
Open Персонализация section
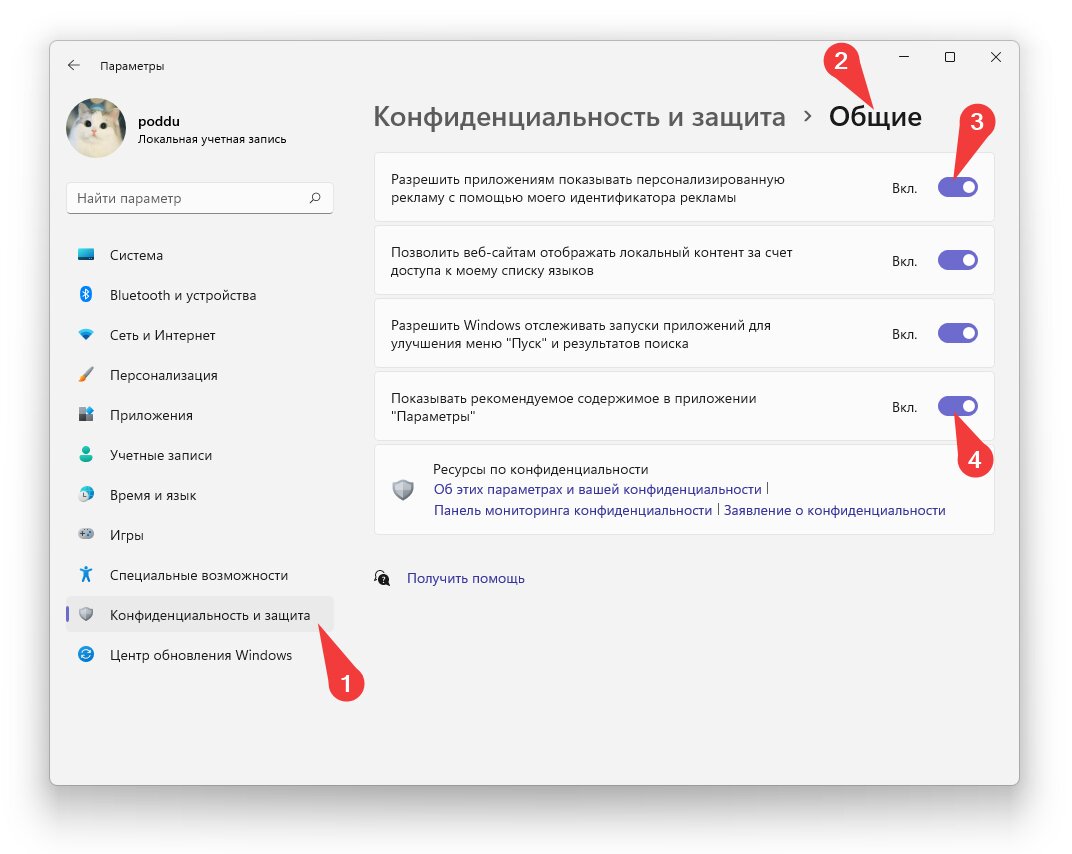[200, 375]
